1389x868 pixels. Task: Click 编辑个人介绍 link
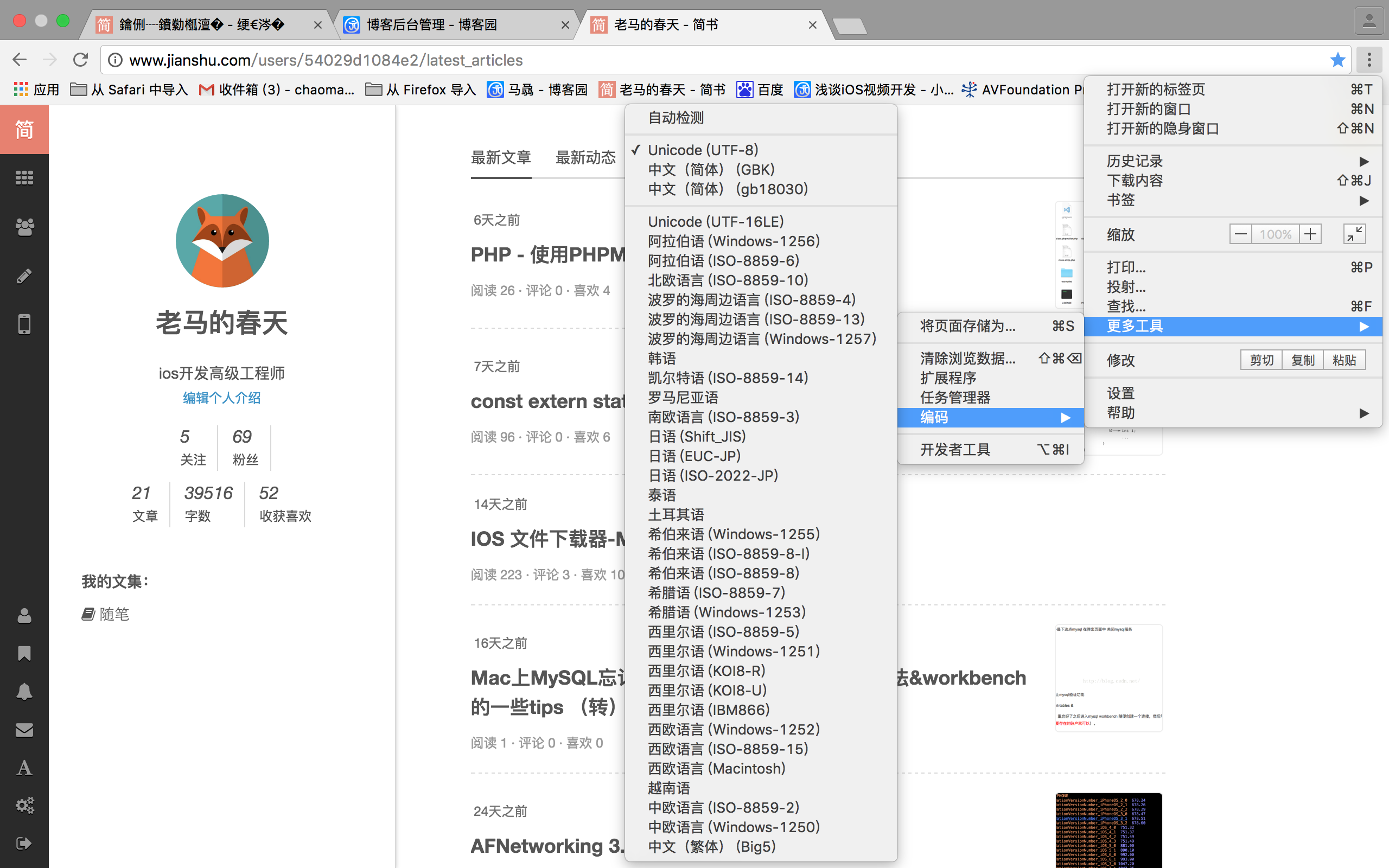(221, 398)
